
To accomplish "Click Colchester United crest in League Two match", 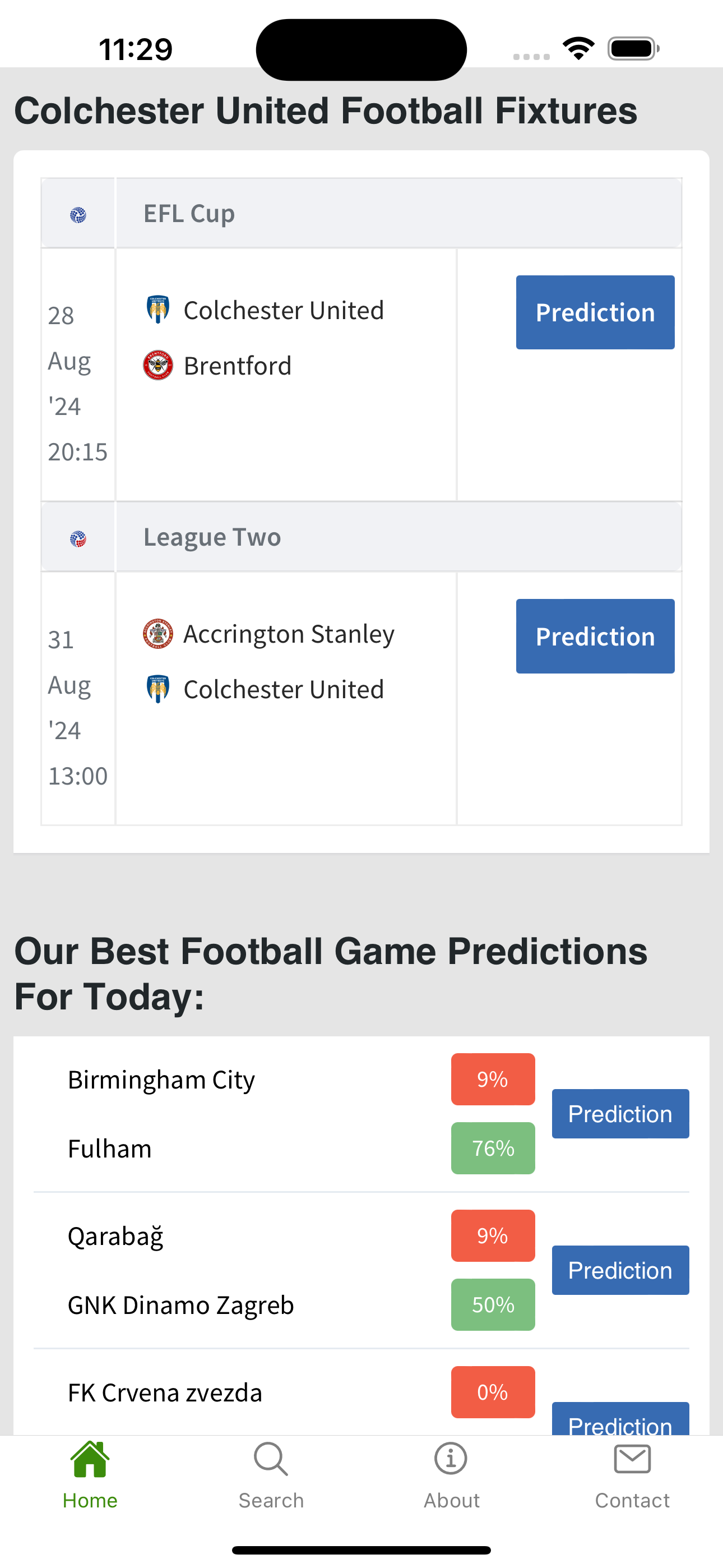I will pyautogui.click(x=158, y=689).
